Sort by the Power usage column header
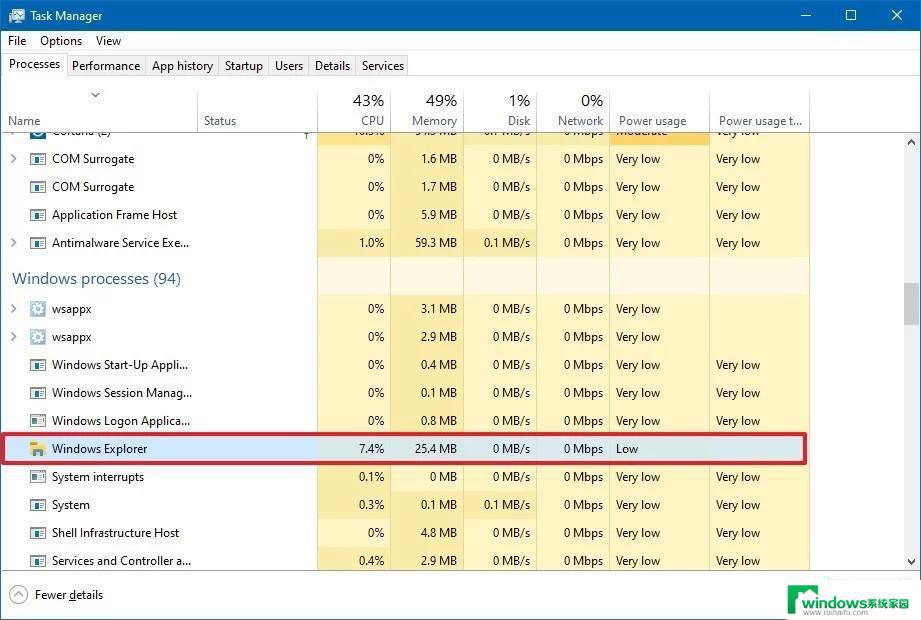Screen dimensions: 921x620 (x=660, y=110)
